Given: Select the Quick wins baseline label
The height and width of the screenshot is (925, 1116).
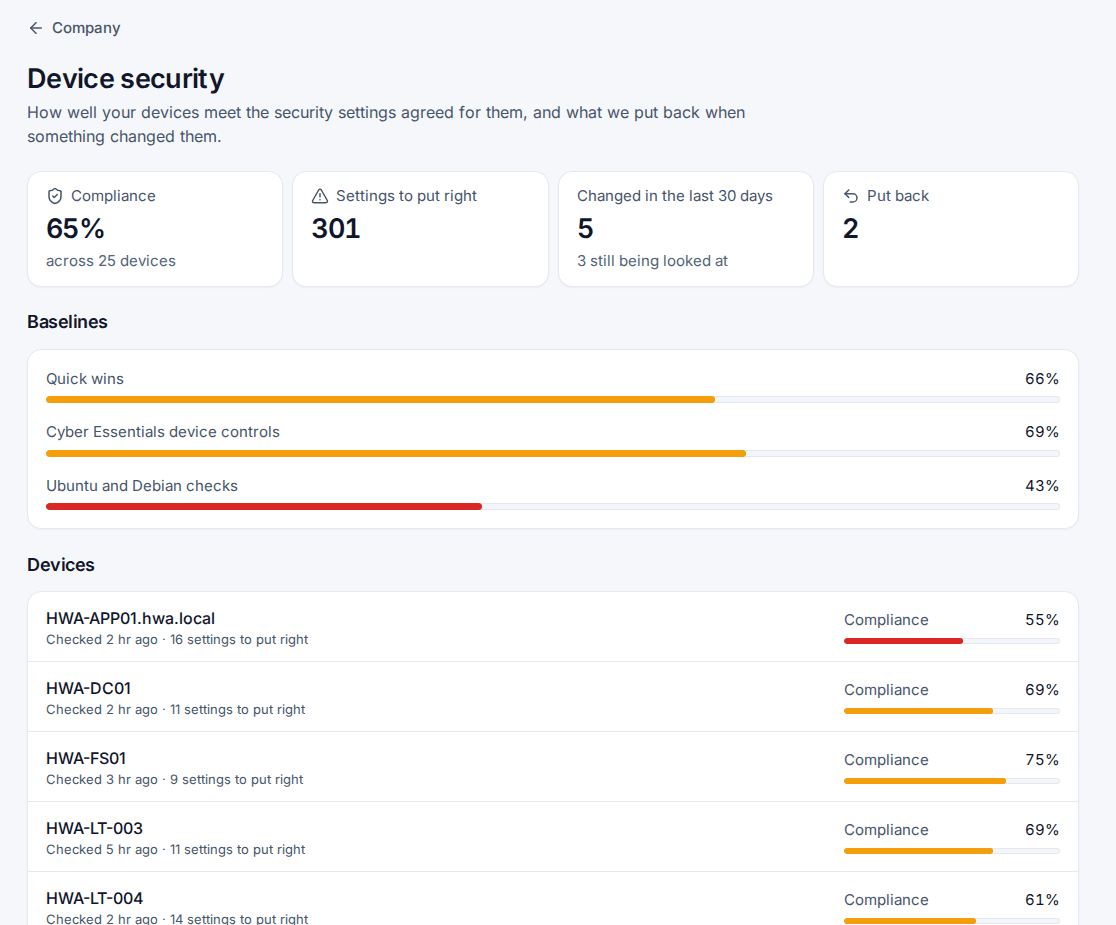Looking at the screenshot, I should click(85, 379).
